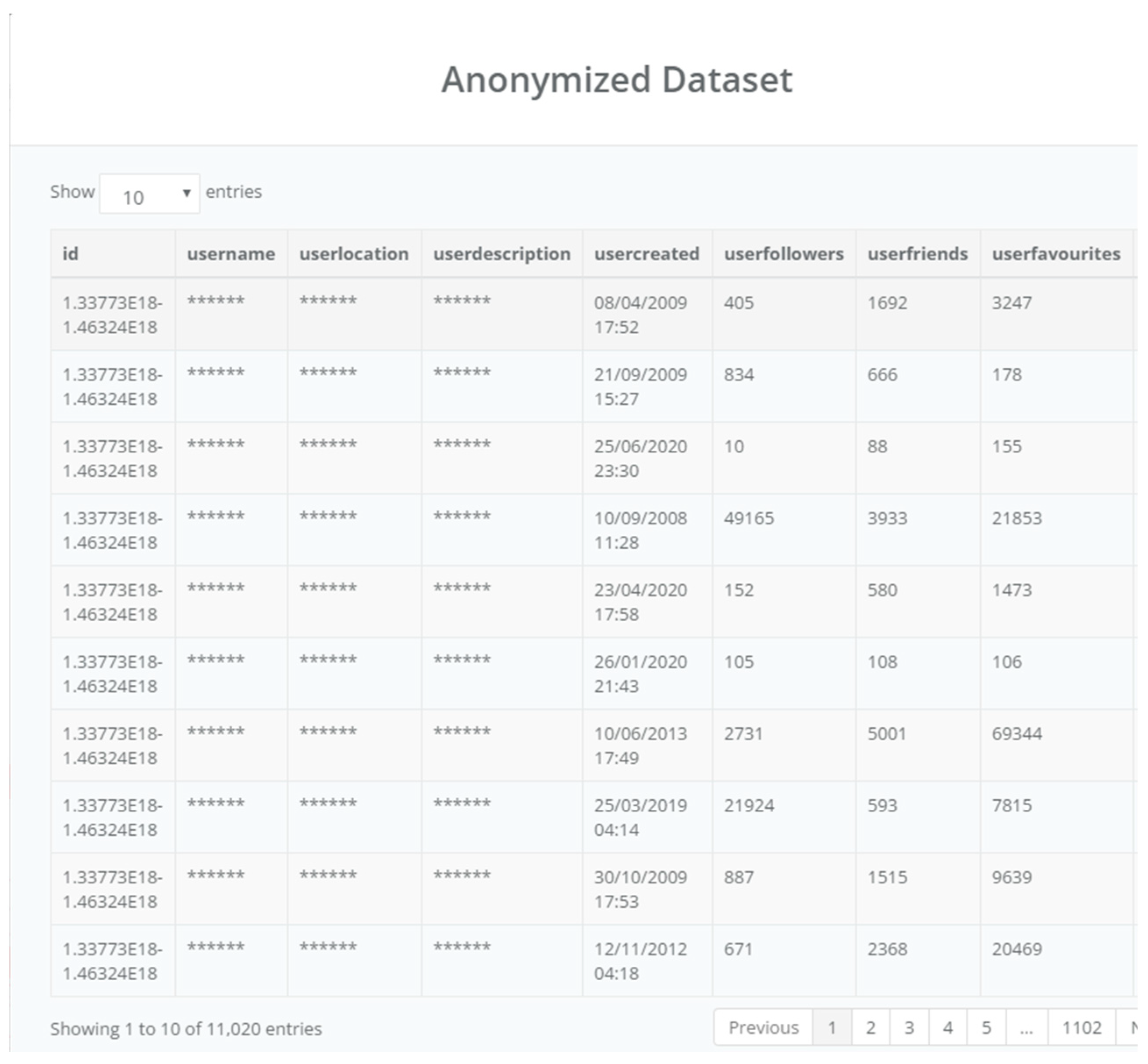Sort by usercreated column header
The image size is (1148, 1064).
pyautogui.click(x=647, y=254)
